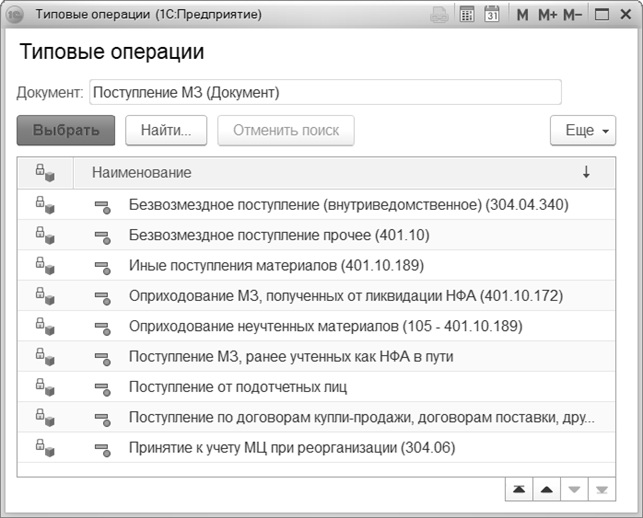Click the lock-cube icon in column header
643x518 pixels.
pyautogui.click(x=45, y=173)
